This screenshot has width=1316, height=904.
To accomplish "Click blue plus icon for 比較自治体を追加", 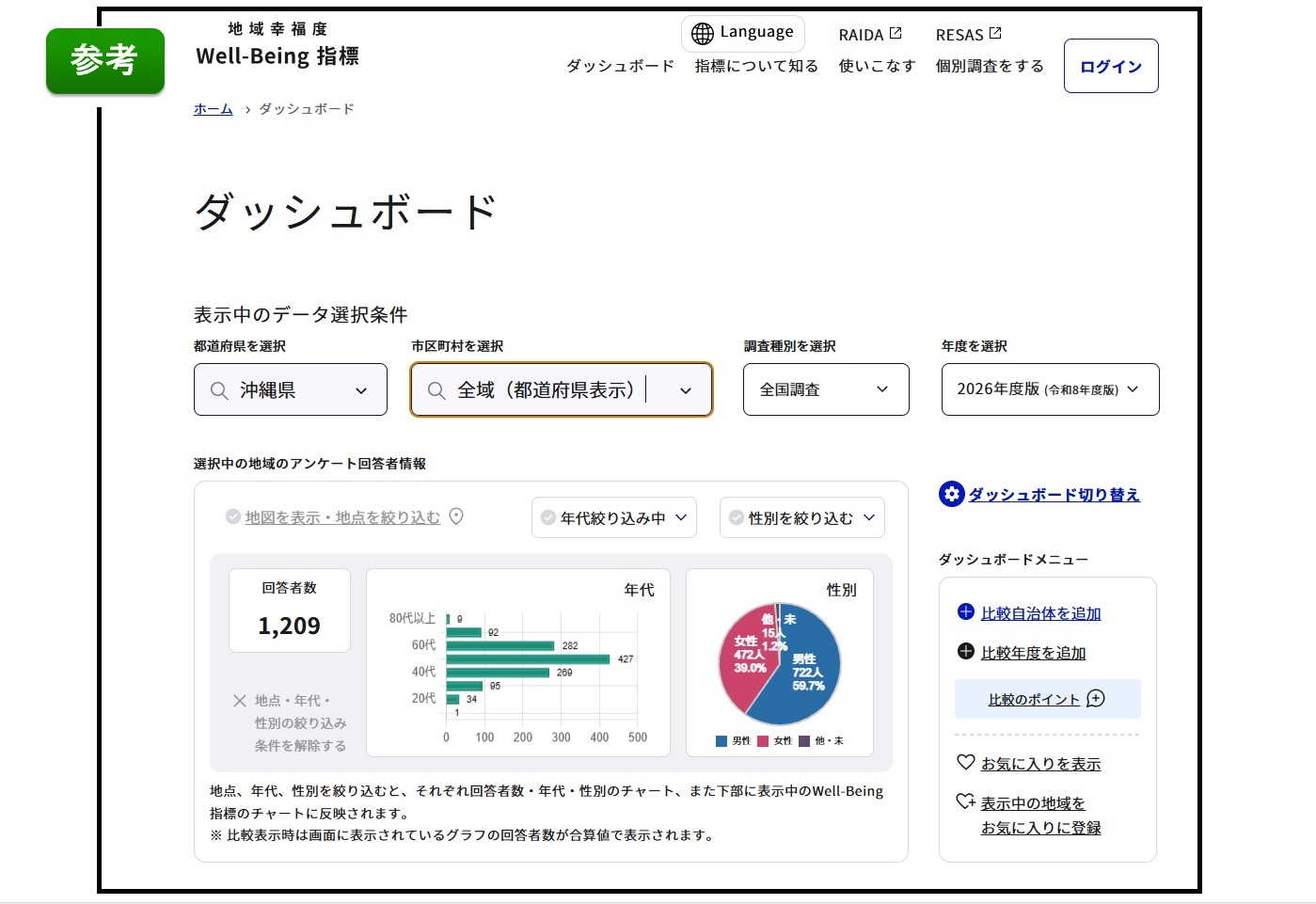I will coord(965,611).
